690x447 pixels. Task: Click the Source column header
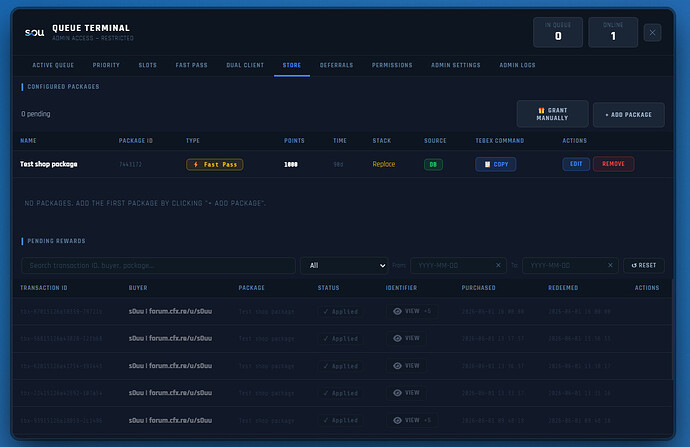[x=435, y=141]
